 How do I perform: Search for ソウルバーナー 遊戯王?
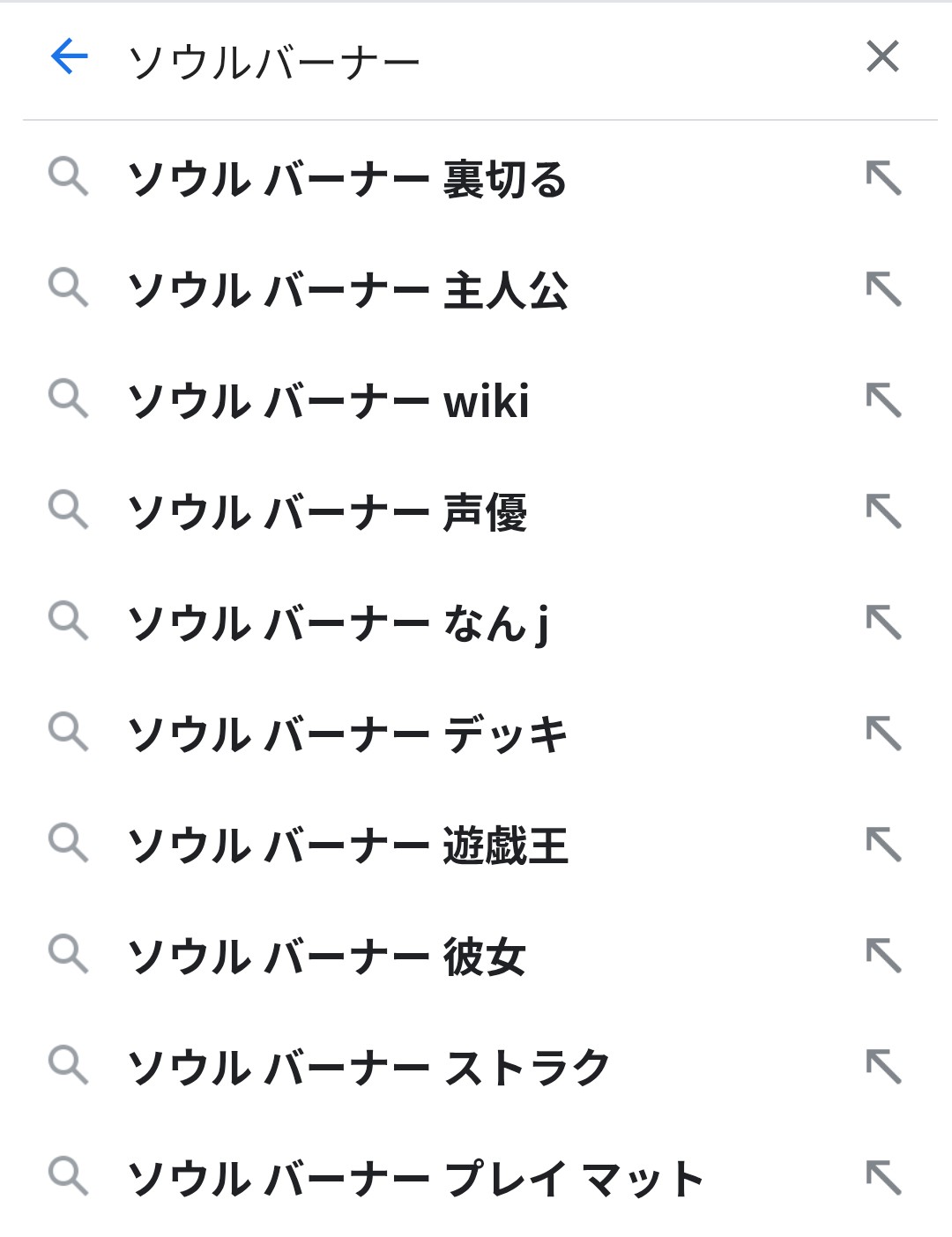(348, 846)
